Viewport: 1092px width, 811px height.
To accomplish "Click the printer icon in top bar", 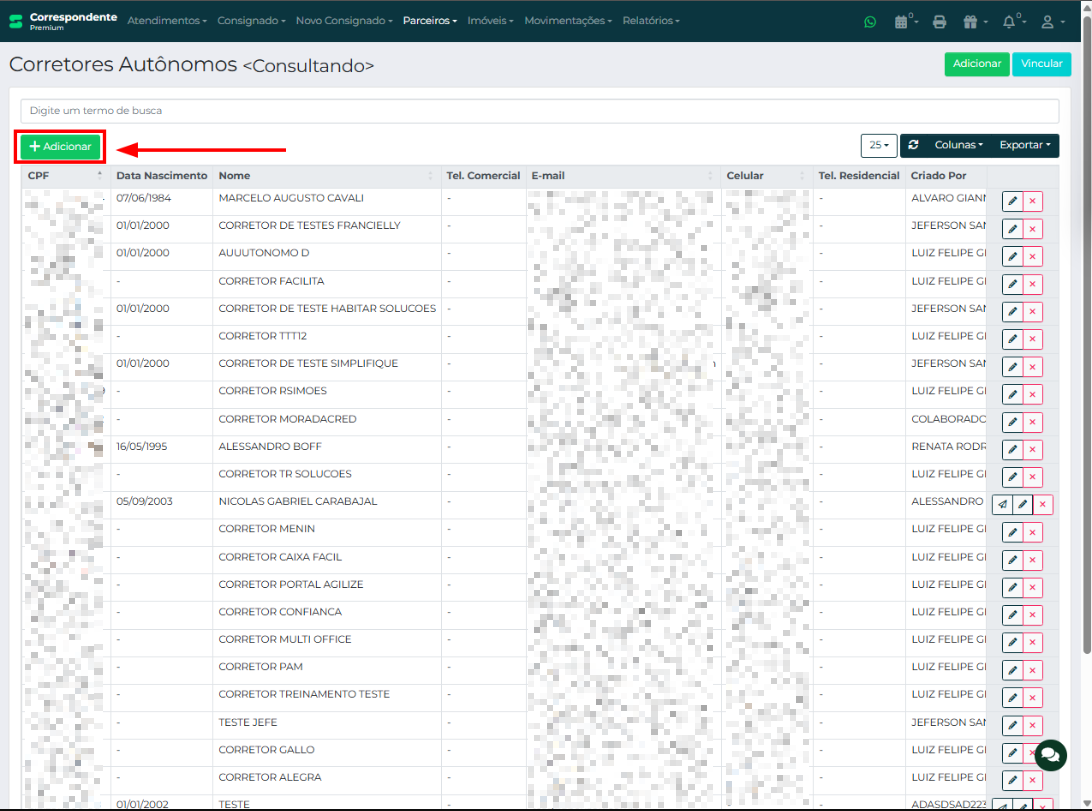I will point(939,21).
